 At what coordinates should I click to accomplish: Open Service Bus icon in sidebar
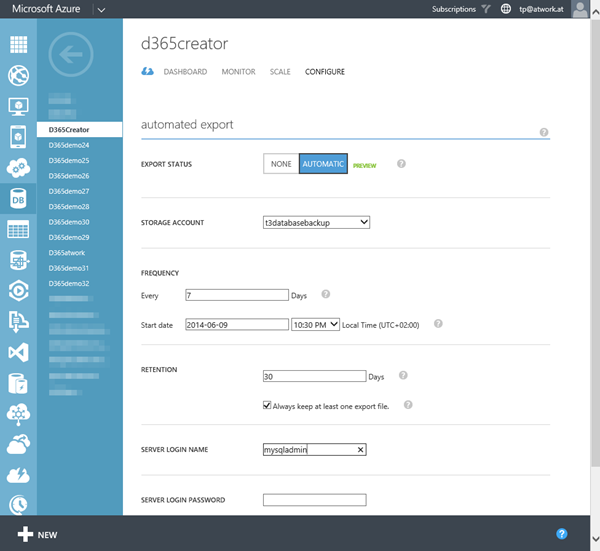18,321
